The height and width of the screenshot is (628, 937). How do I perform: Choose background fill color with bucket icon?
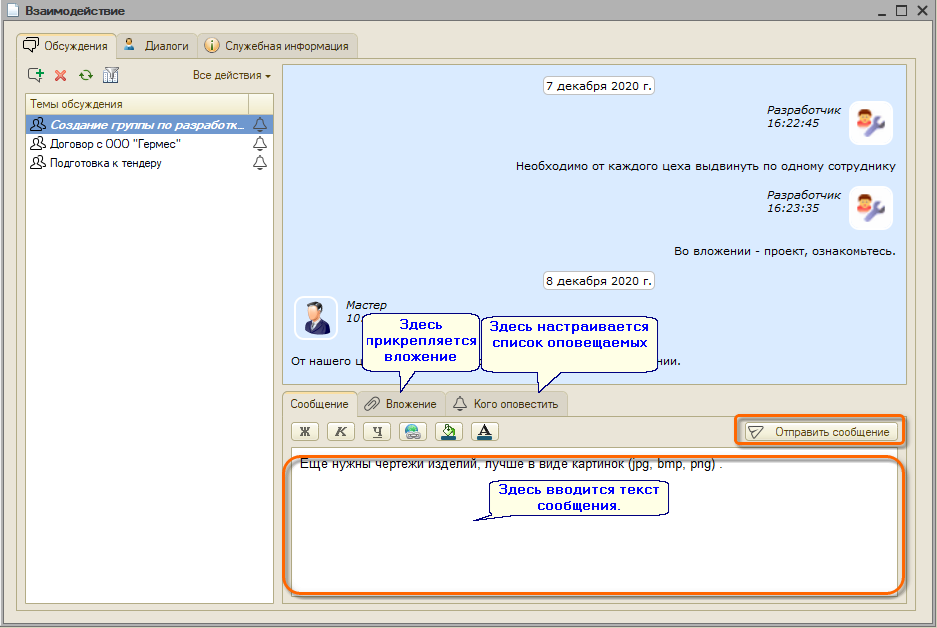tap(448, 432)
